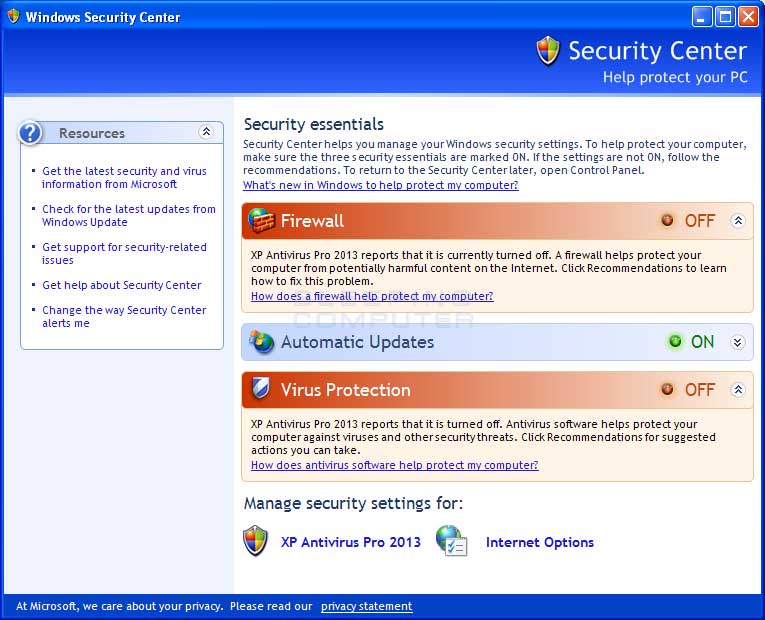Close the Windows Security Center window
This screenshot has width=765, height=620.
point(748,17)
